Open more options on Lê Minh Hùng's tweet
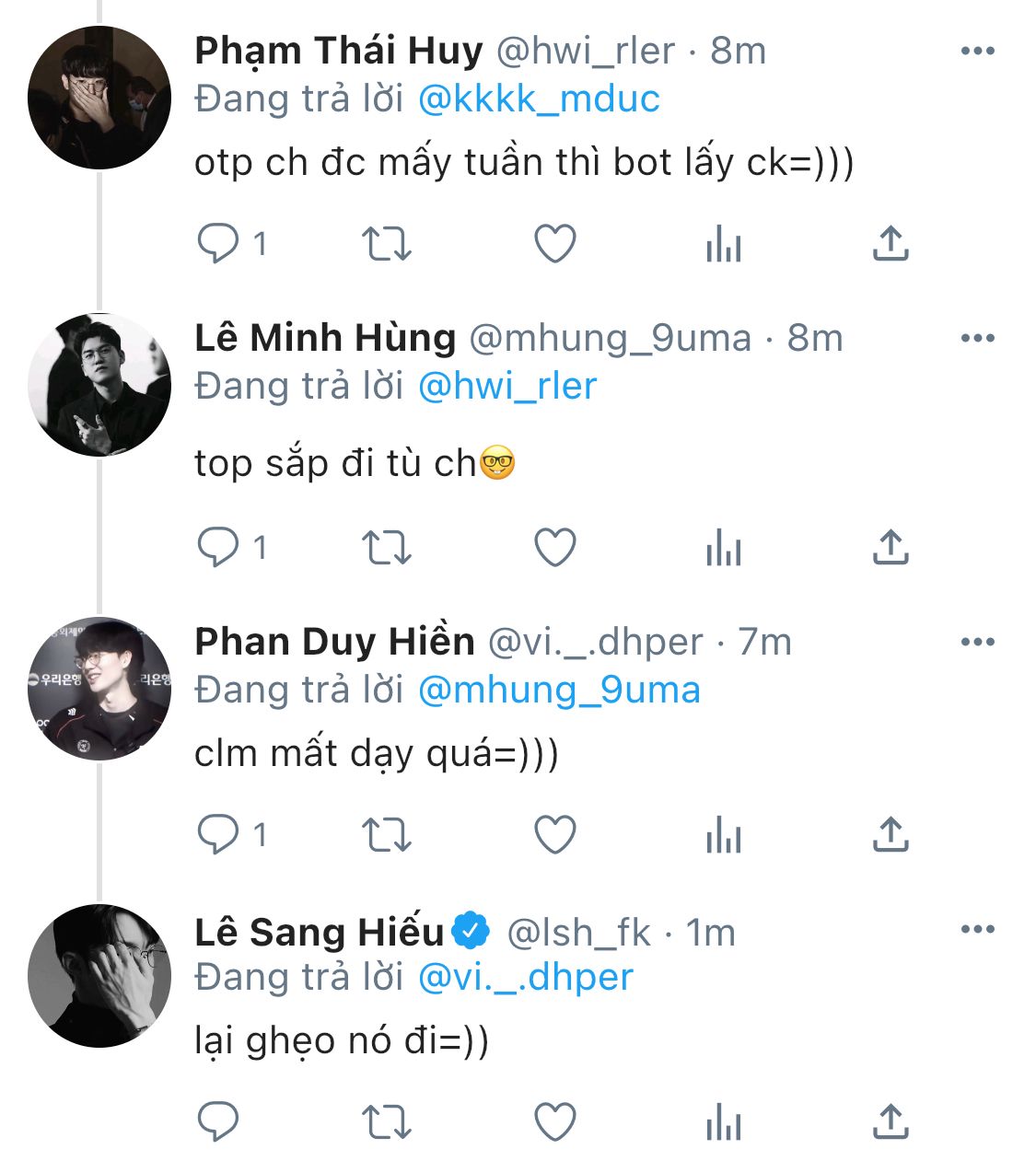The image size is (1036, 1161). [x=977, y=338]
